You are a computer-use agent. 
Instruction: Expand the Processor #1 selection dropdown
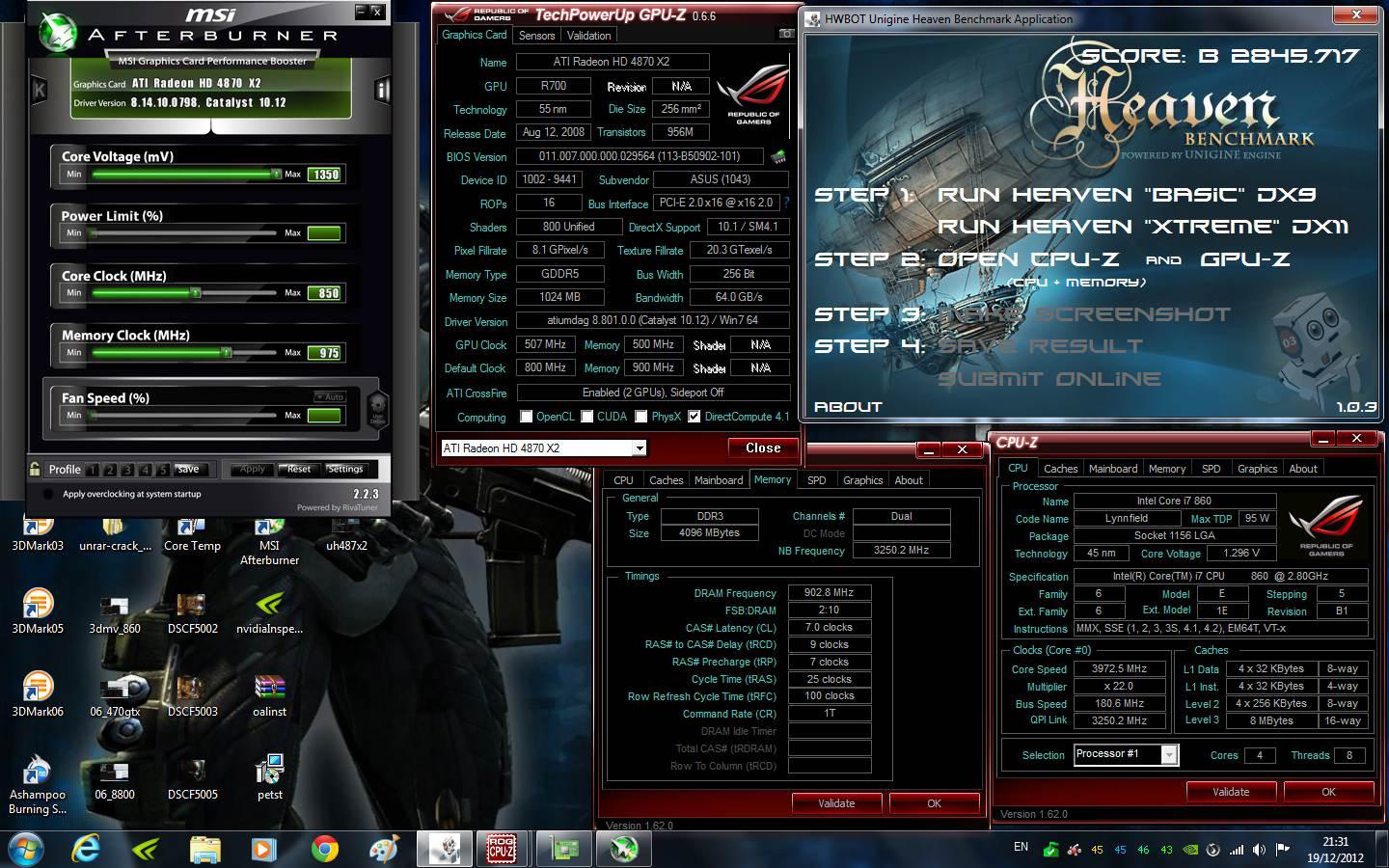click(x=1169, y=755)
